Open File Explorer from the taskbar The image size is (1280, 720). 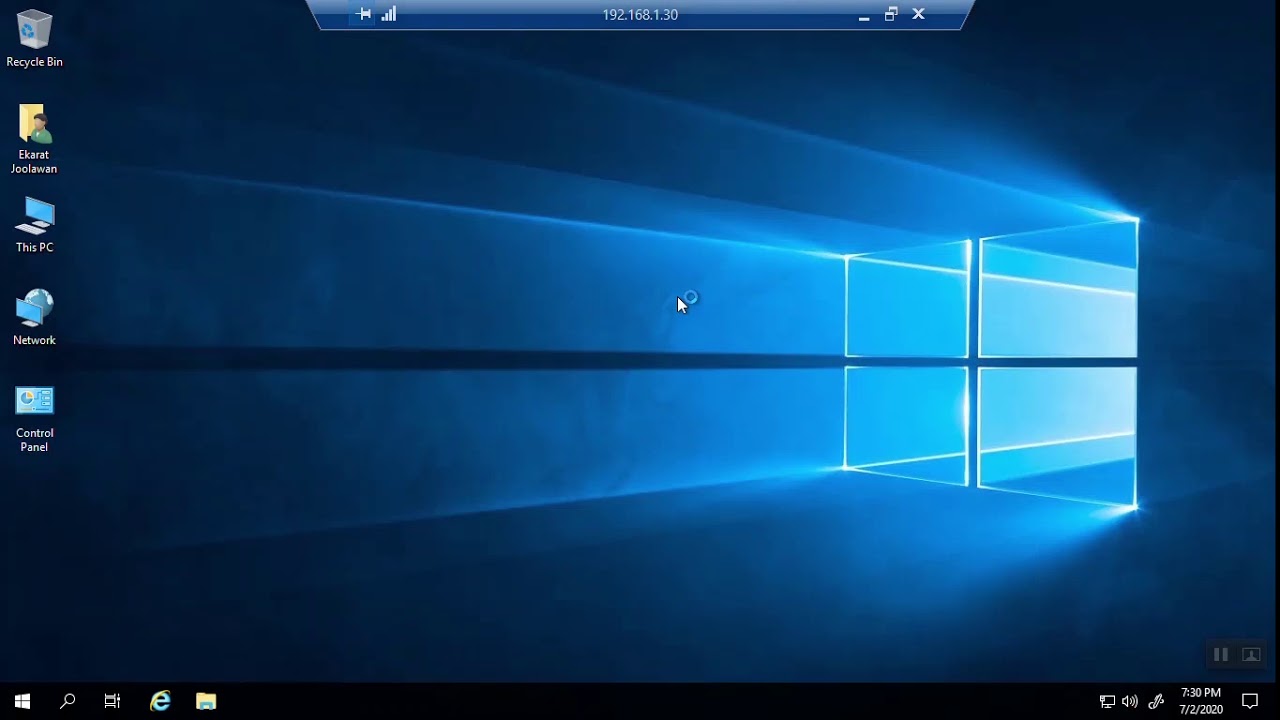coord(206,702)
